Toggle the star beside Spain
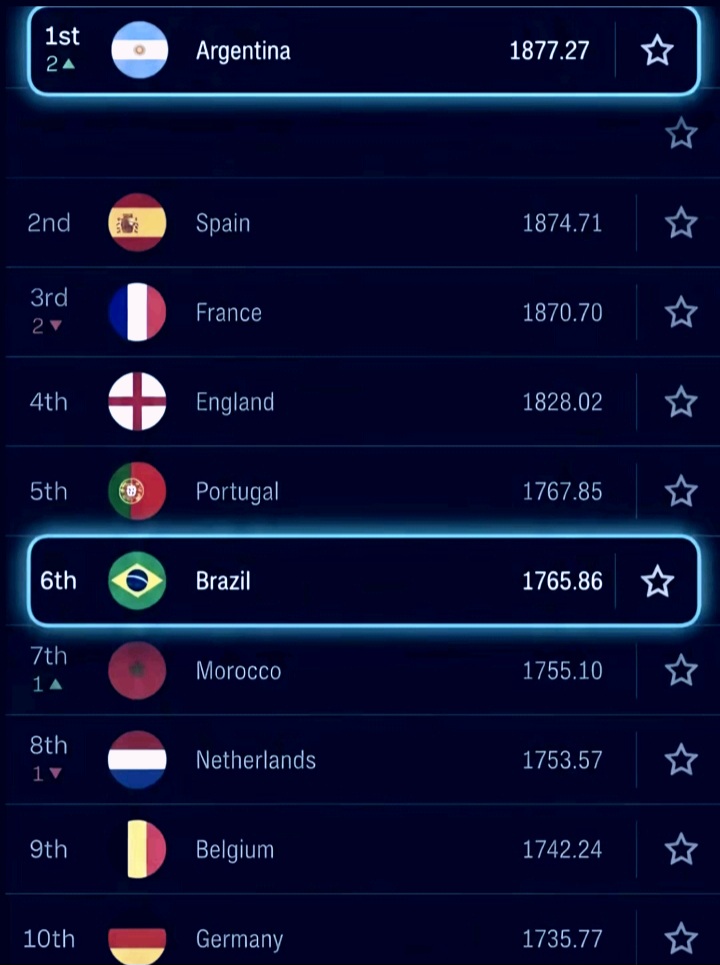The width and height of the screenshot is (720, 965). coord(681,223)
